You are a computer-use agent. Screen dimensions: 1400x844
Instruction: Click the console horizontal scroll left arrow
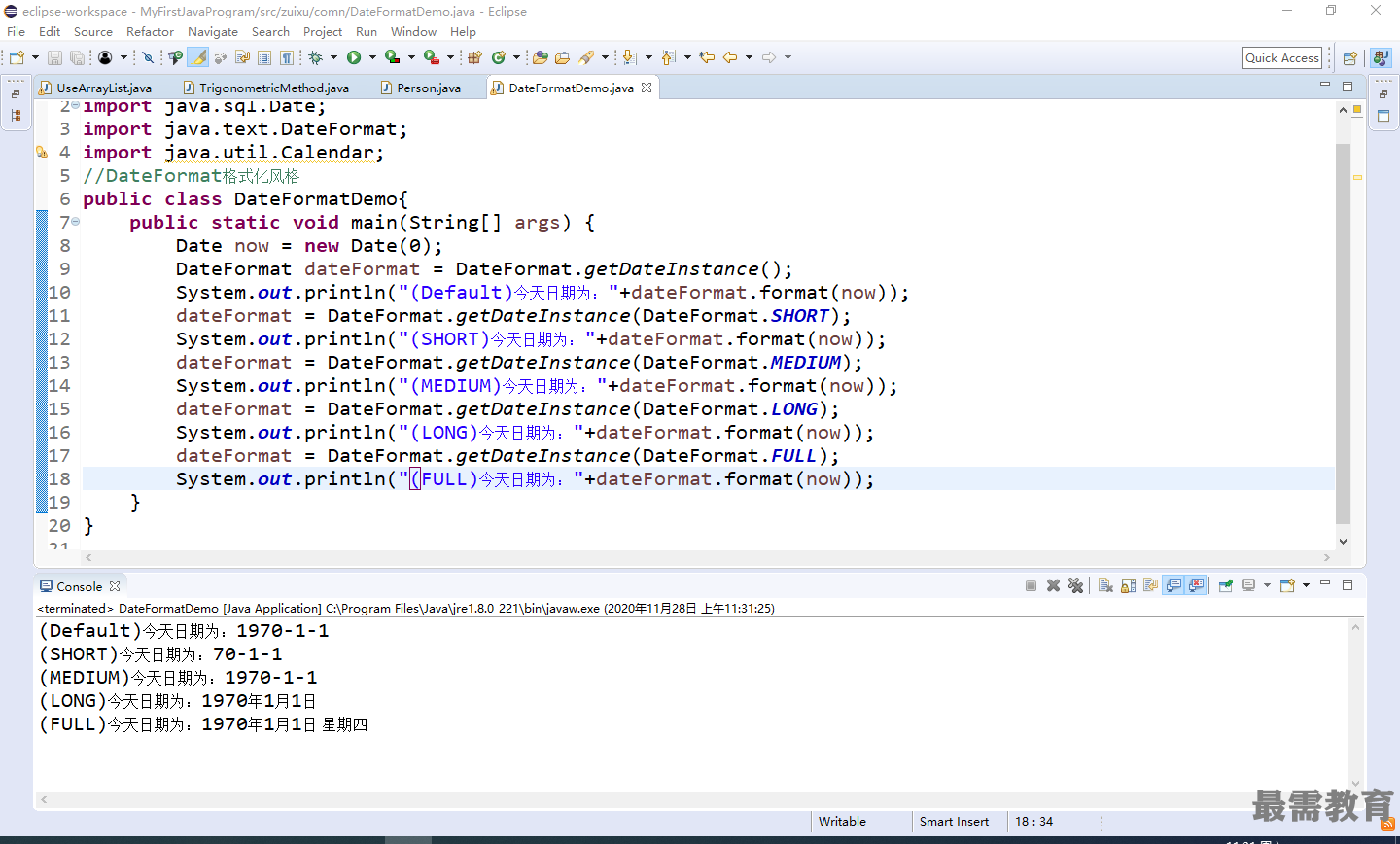point(44,799)
